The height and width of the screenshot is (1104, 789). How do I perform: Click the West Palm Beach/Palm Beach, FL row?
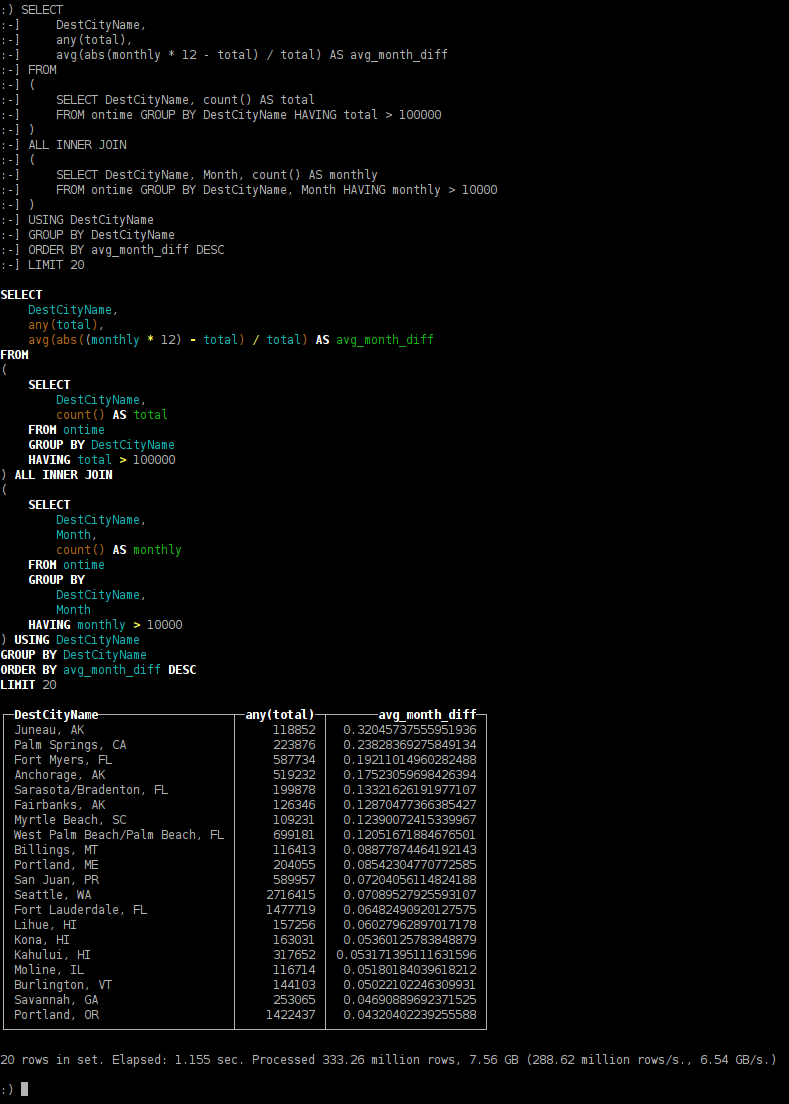pos(118,835)
